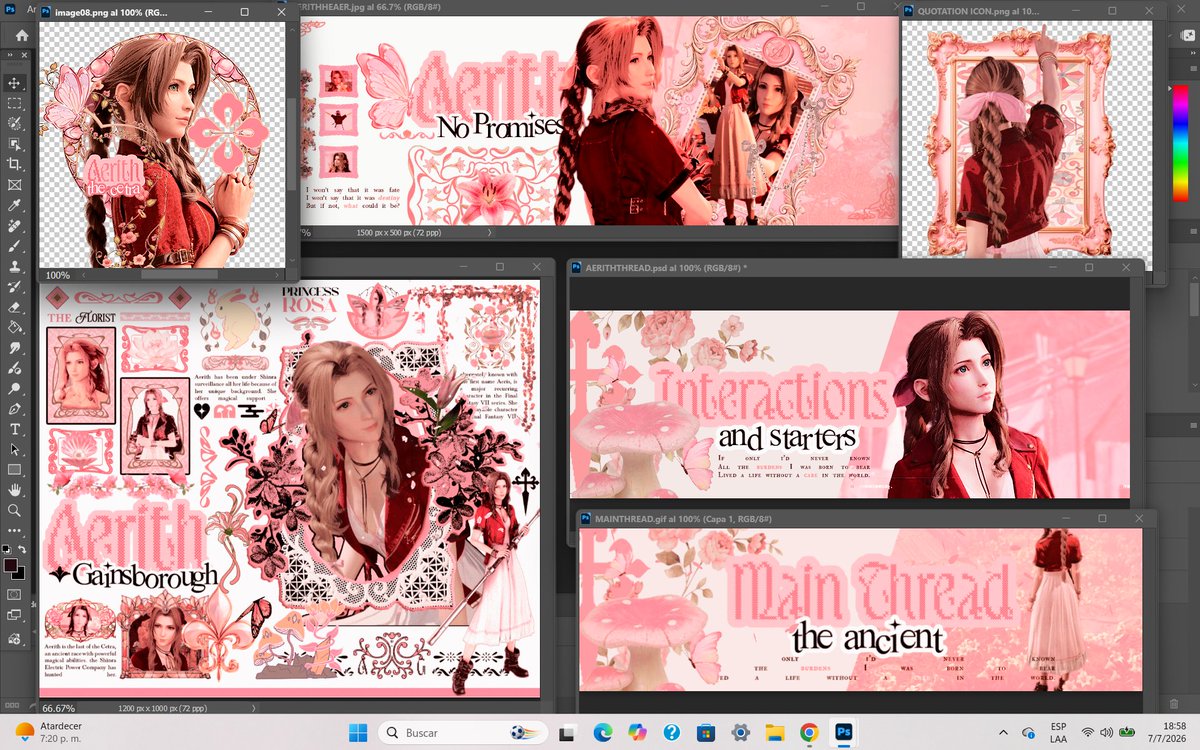Select the Zoom tool

click(x=15, y=511)
